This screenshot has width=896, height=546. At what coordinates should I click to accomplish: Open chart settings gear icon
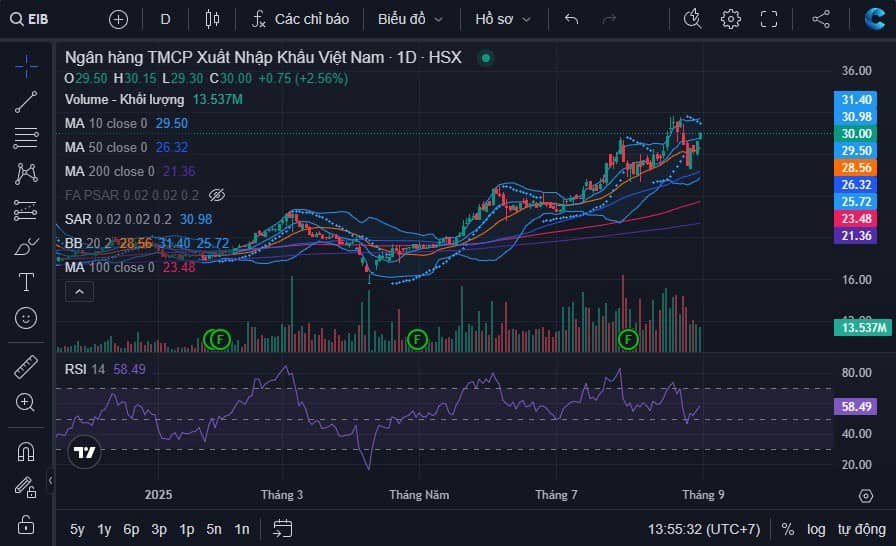point(730,19)
